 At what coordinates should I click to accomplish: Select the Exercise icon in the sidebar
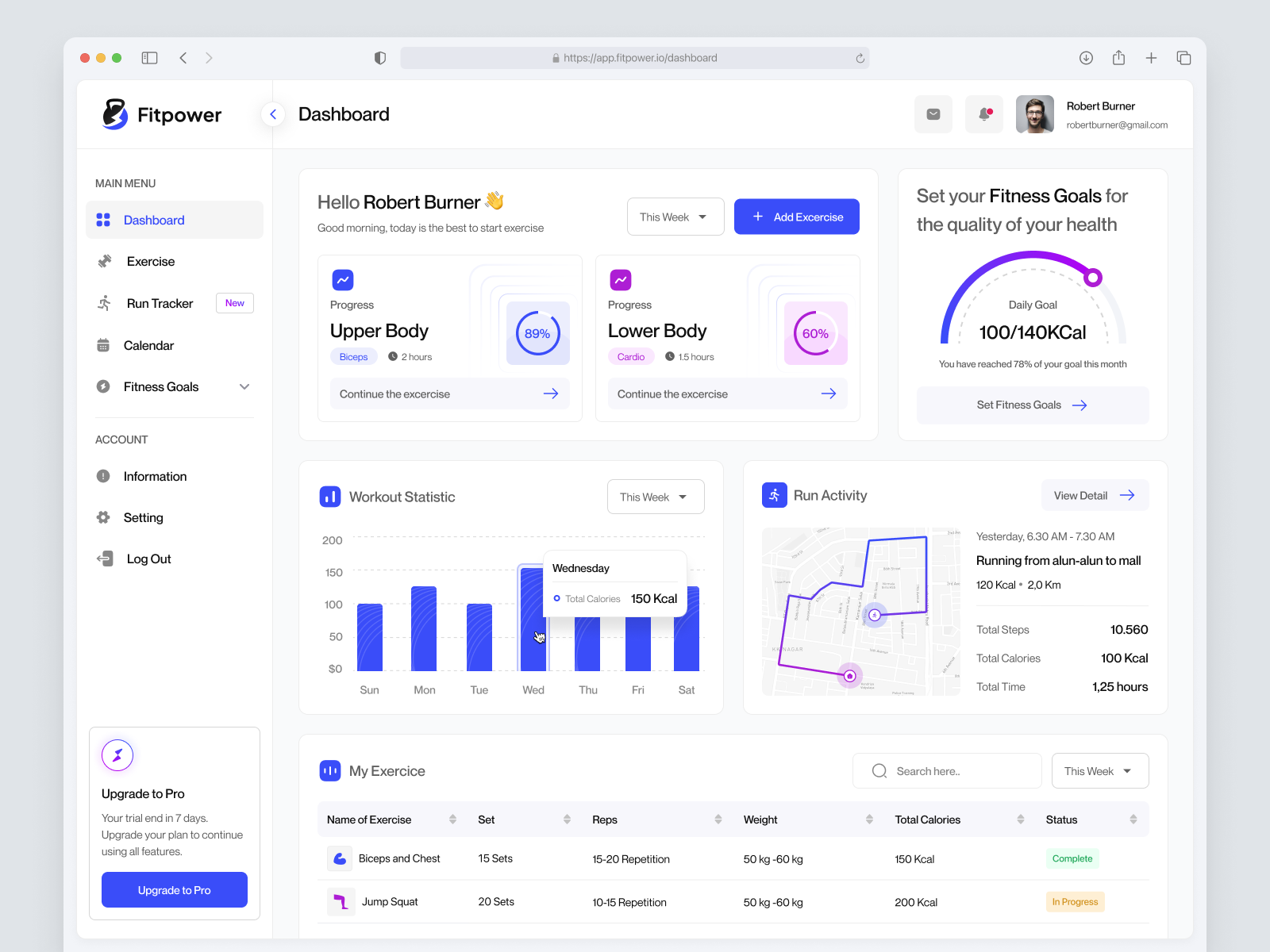(104, 261)
